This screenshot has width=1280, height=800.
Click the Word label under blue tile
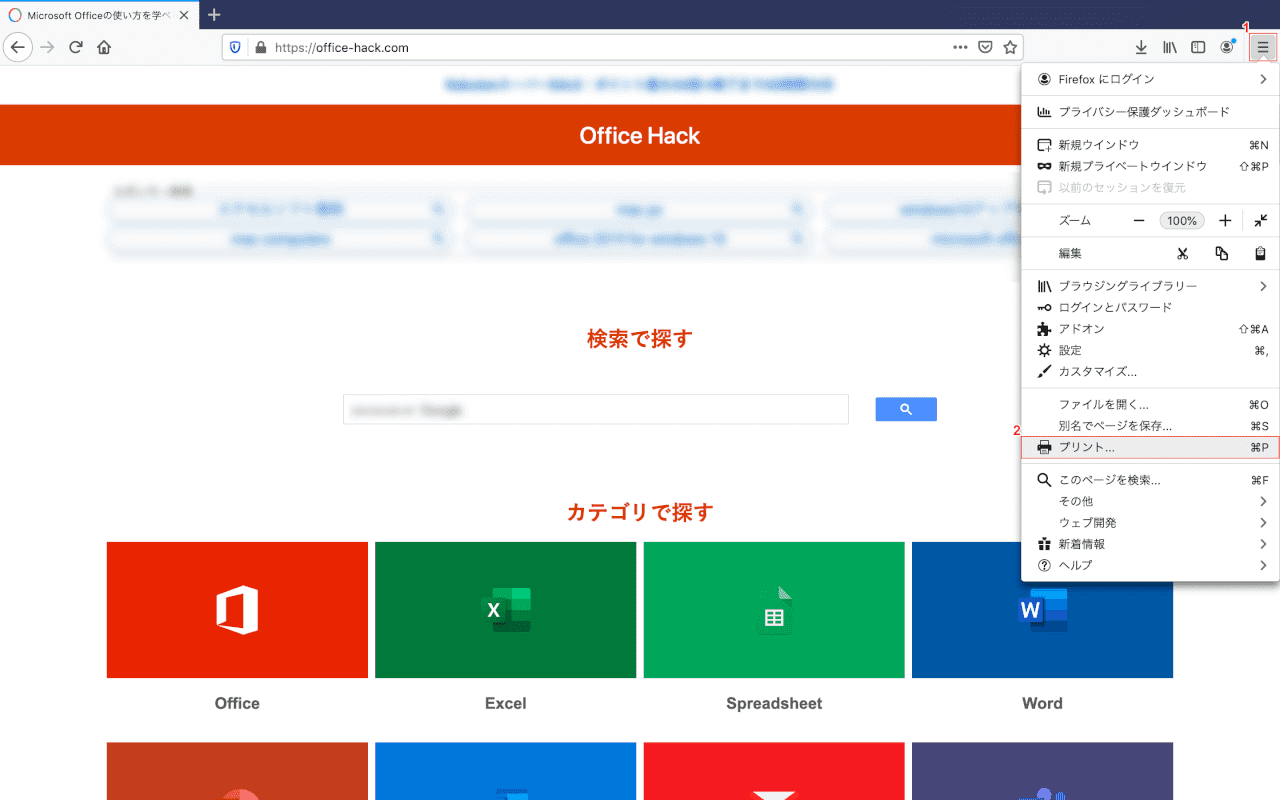1042,703
